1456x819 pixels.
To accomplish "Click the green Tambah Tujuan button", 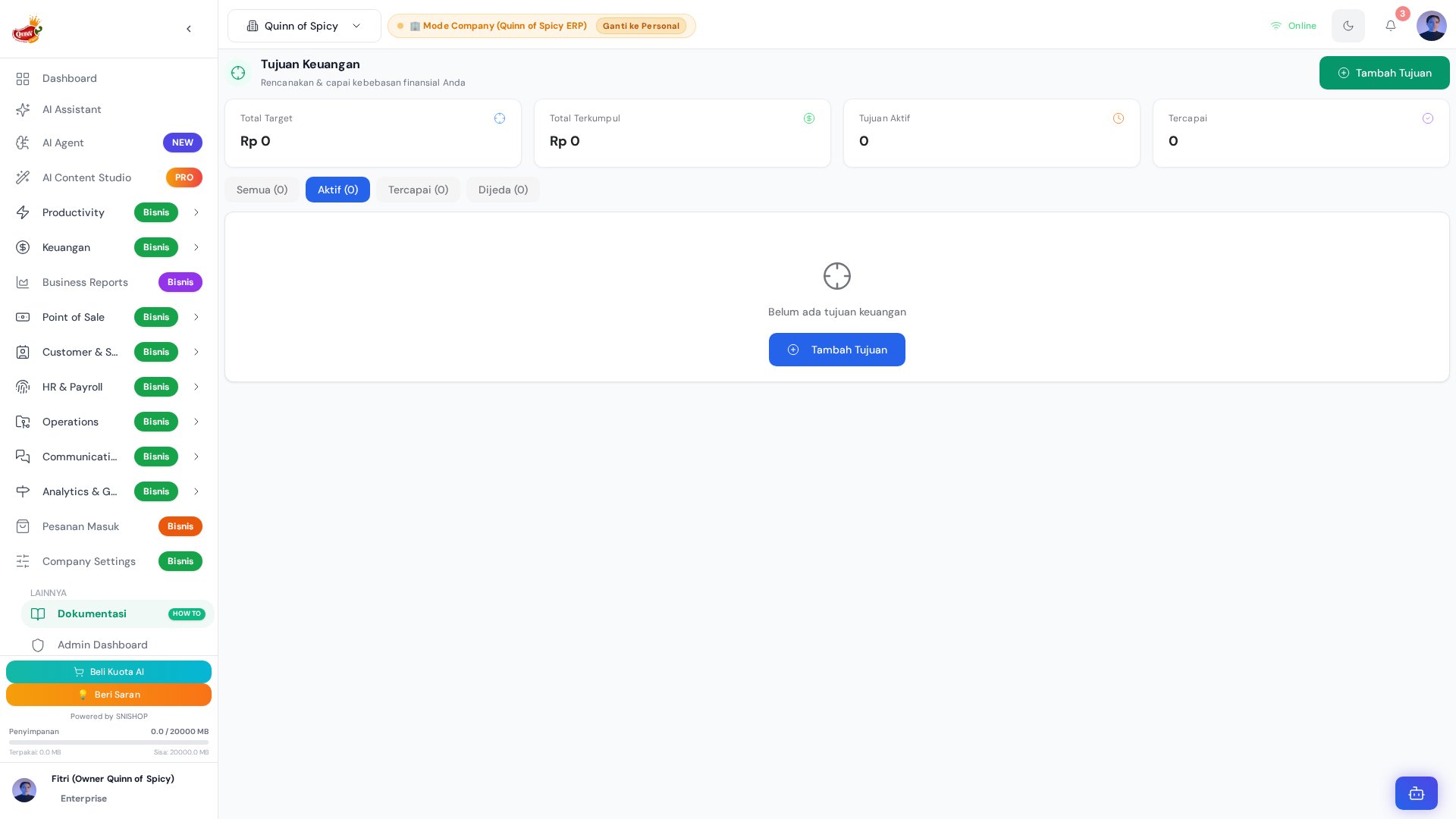I will click(1385, 73).
